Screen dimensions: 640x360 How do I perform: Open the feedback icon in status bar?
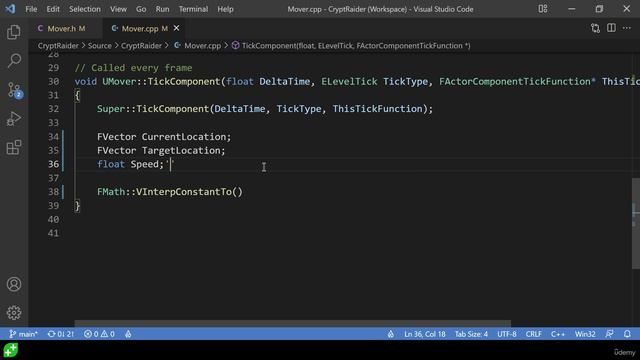pos(609,334)
